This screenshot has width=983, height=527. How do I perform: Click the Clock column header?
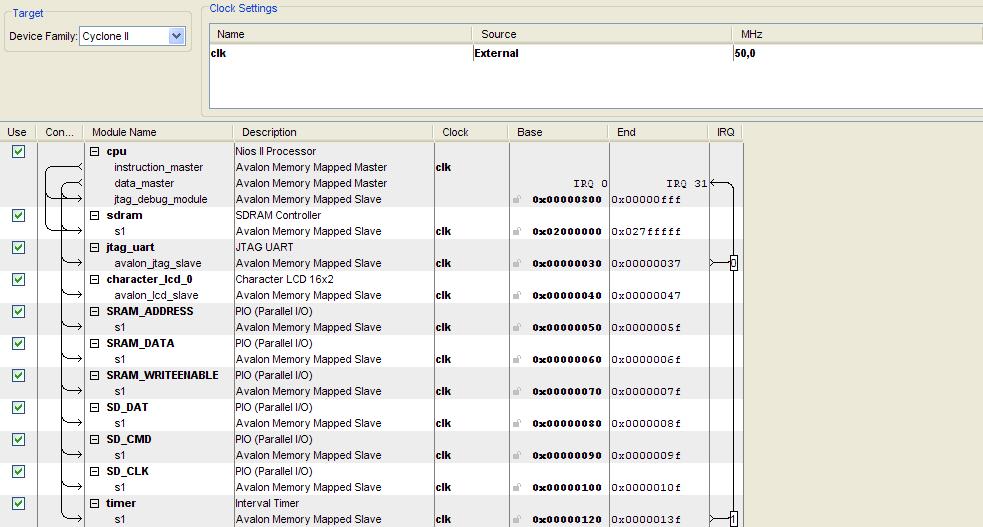click(470, 132)
